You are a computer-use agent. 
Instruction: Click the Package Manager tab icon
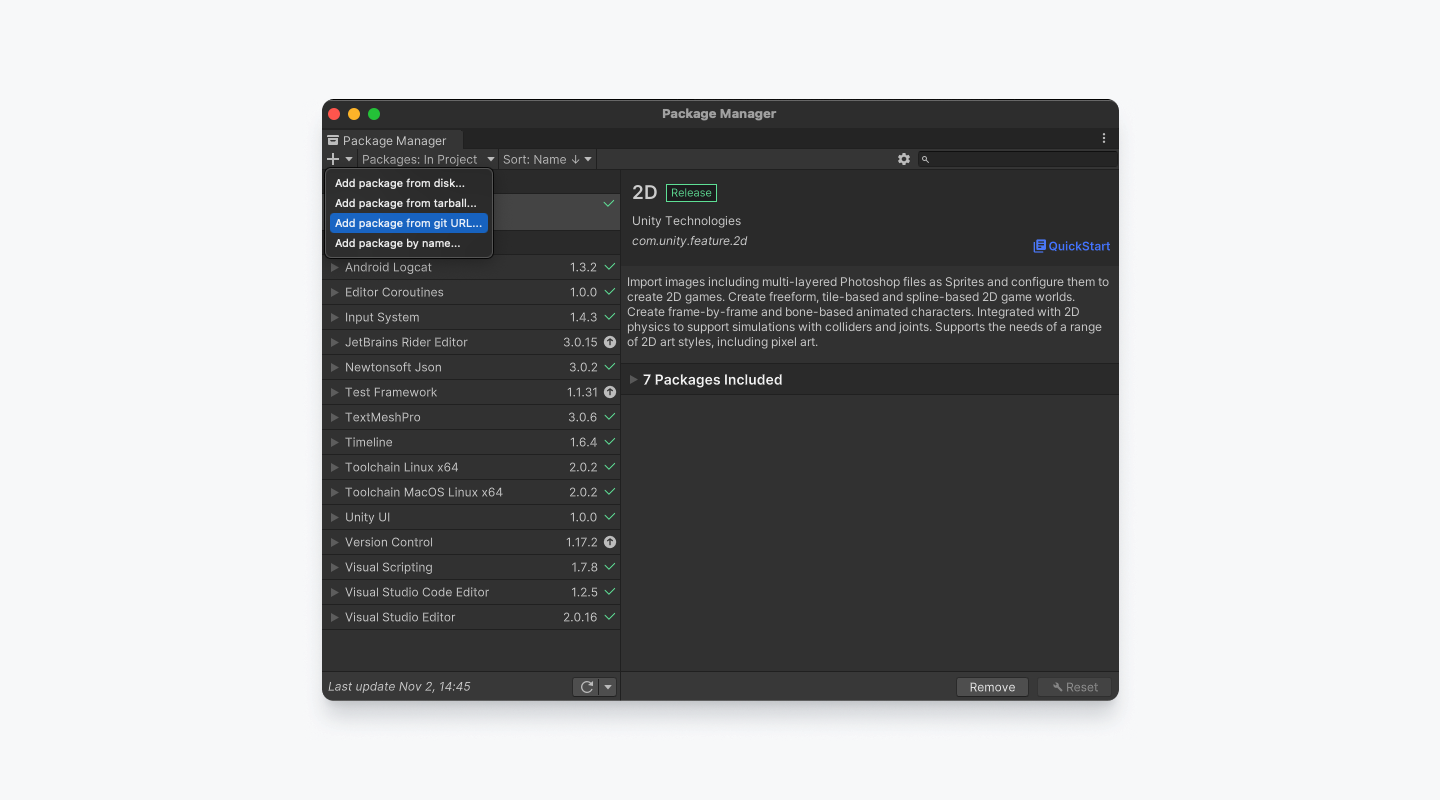333,141
